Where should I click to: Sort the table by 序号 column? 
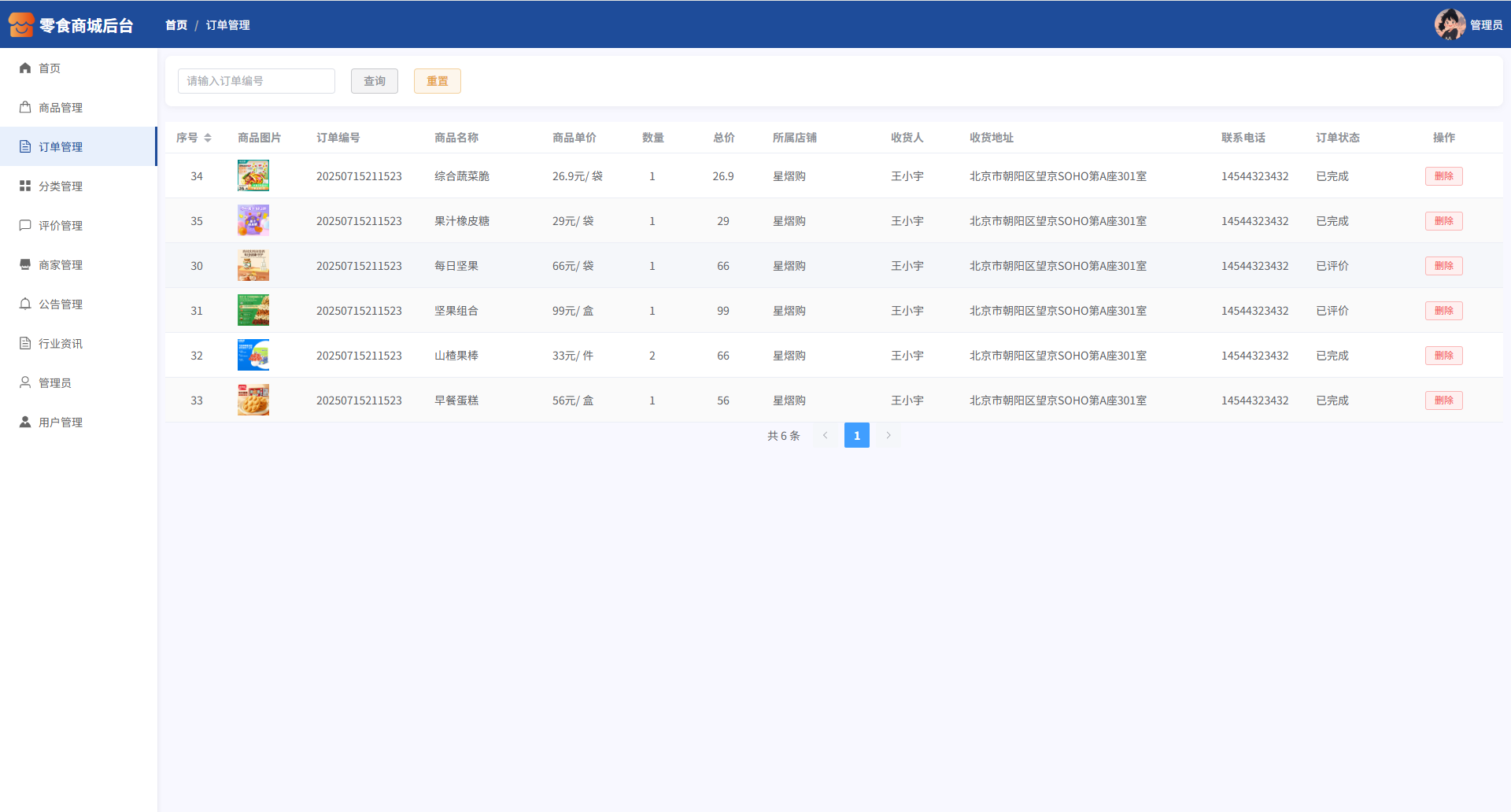(x=208, y=138)
